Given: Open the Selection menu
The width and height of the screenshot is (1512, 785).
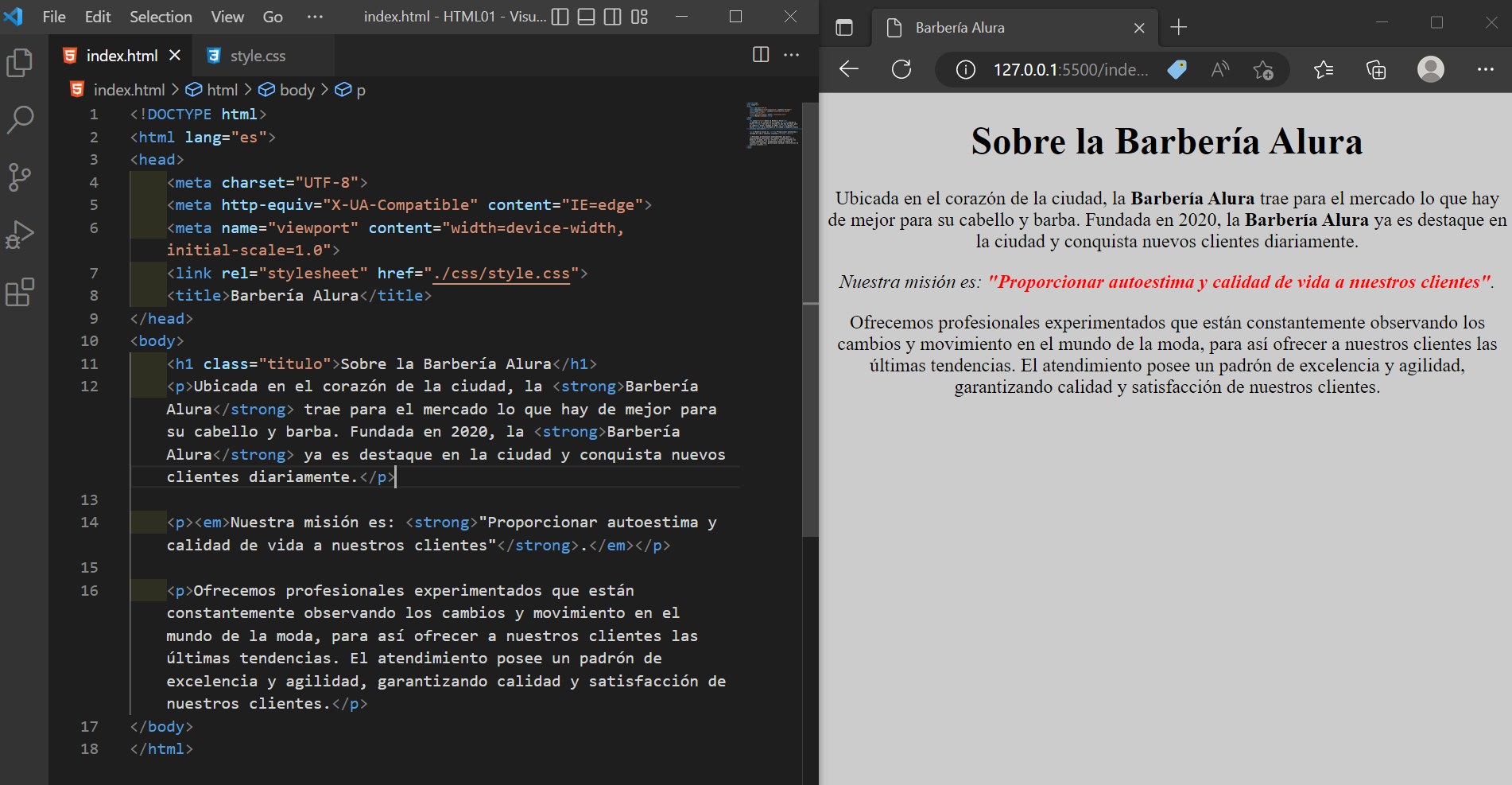Looking at the screenshot, I should tap(161, 17).
